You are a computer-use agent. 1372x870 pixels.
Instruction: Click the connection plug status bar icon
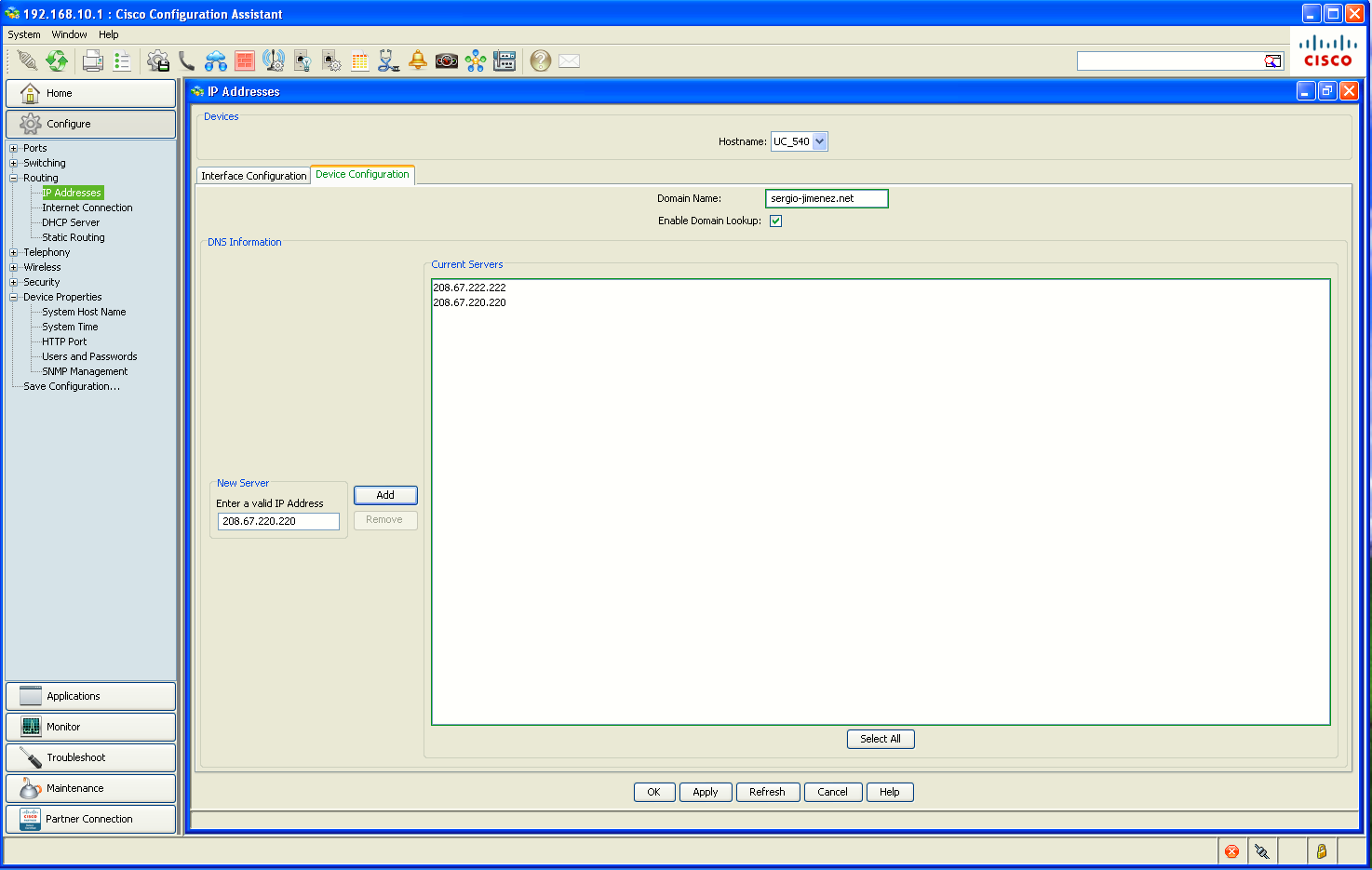1261,850
